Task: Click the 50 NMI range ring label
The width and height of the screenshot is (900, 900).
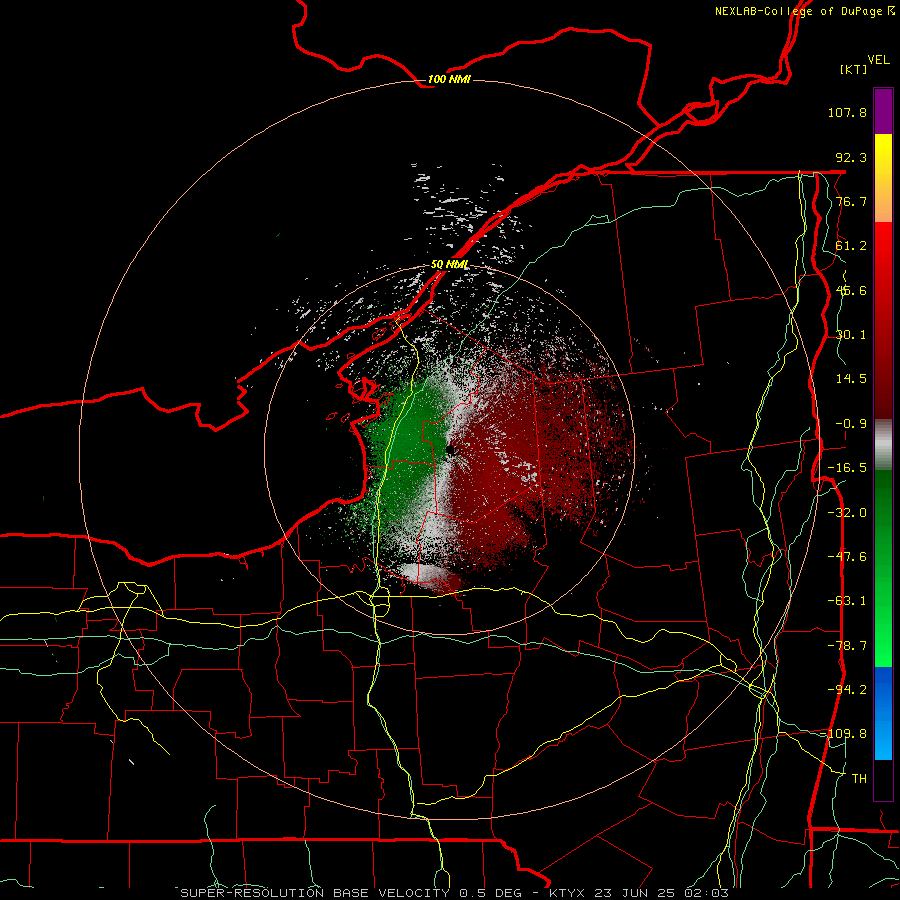Action: (x=449, y=265)
